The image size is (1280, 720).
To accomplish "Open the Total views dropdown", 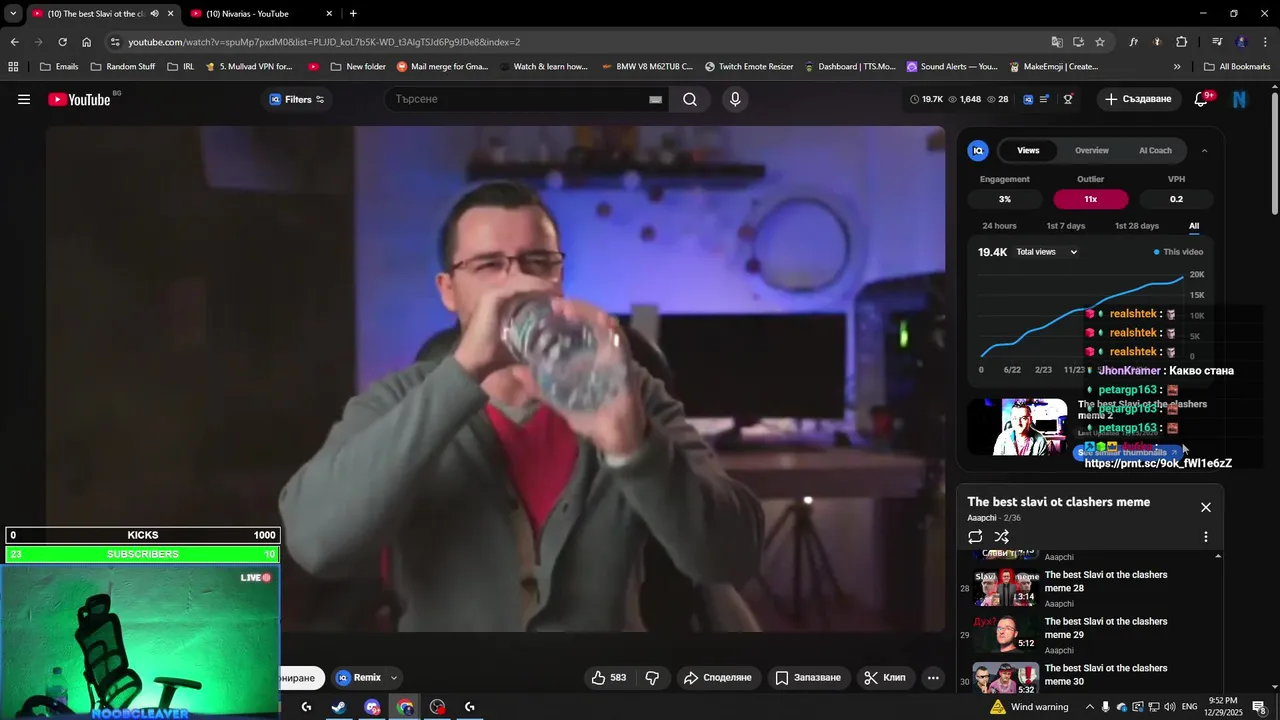I will click(x=1047, y=252).
